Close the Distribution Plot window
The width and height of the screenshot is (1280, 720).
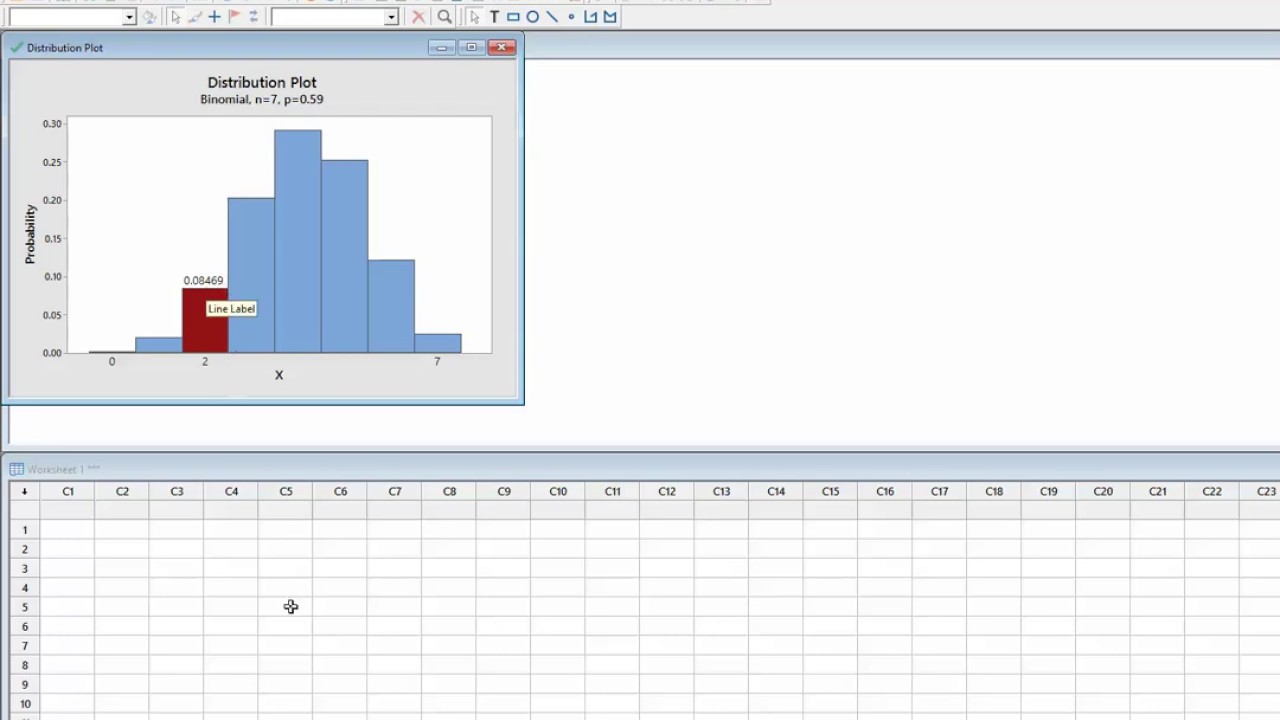point(502,47)
